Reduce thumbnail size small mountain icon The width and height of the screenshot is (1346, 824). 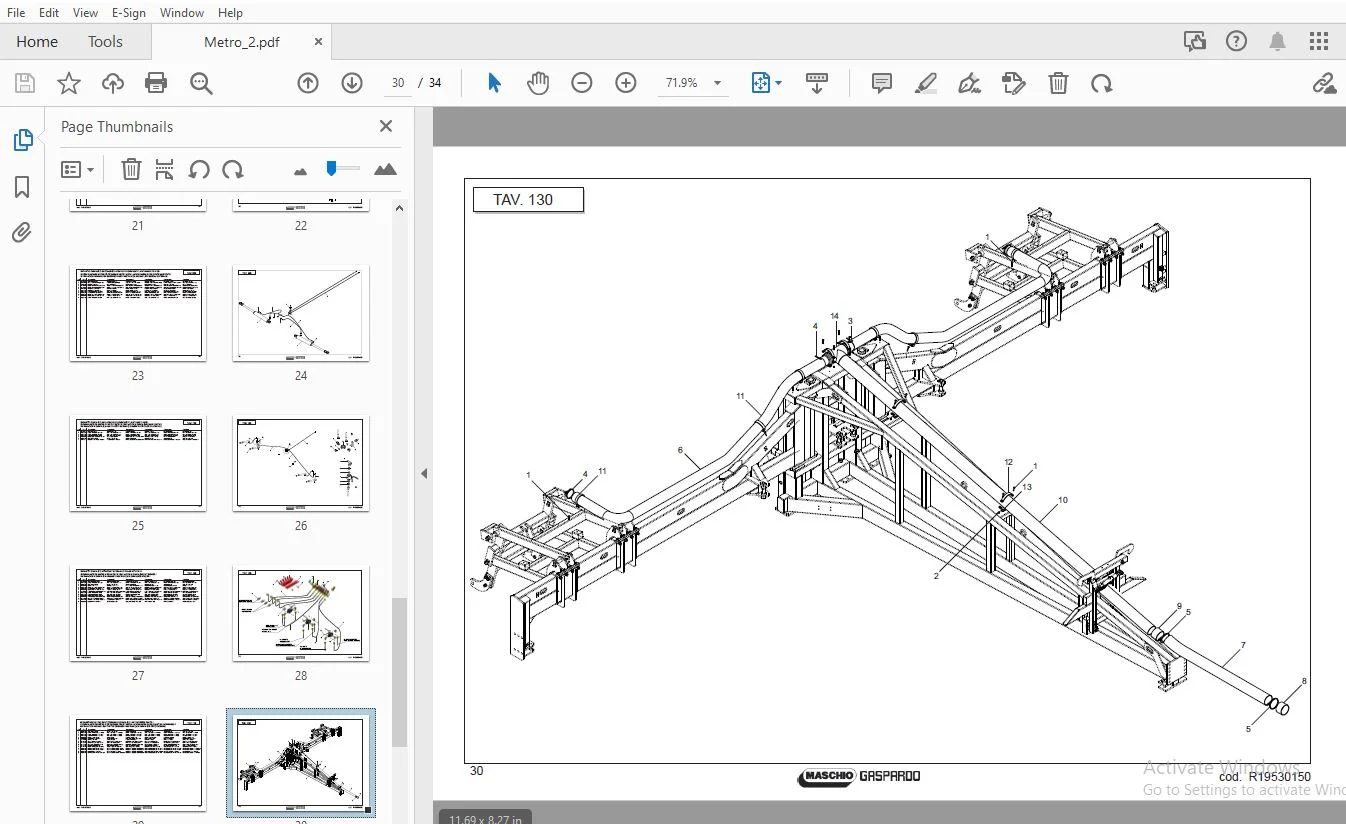pyautogui.click(x=300, y=171)
